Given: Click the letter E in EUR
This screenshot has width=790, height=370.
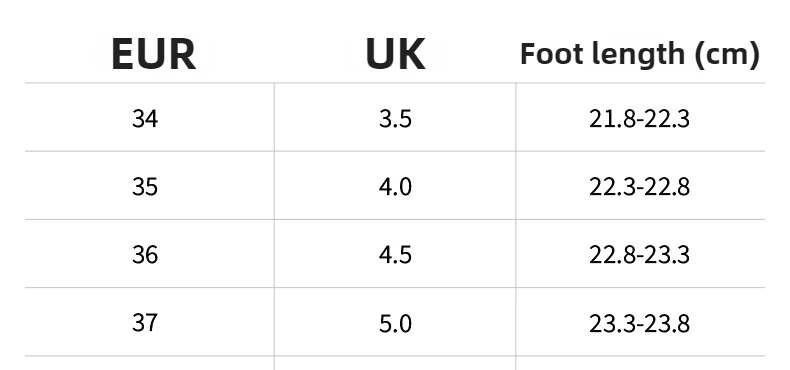Looking at the screenshot, I should coord(123,54).
